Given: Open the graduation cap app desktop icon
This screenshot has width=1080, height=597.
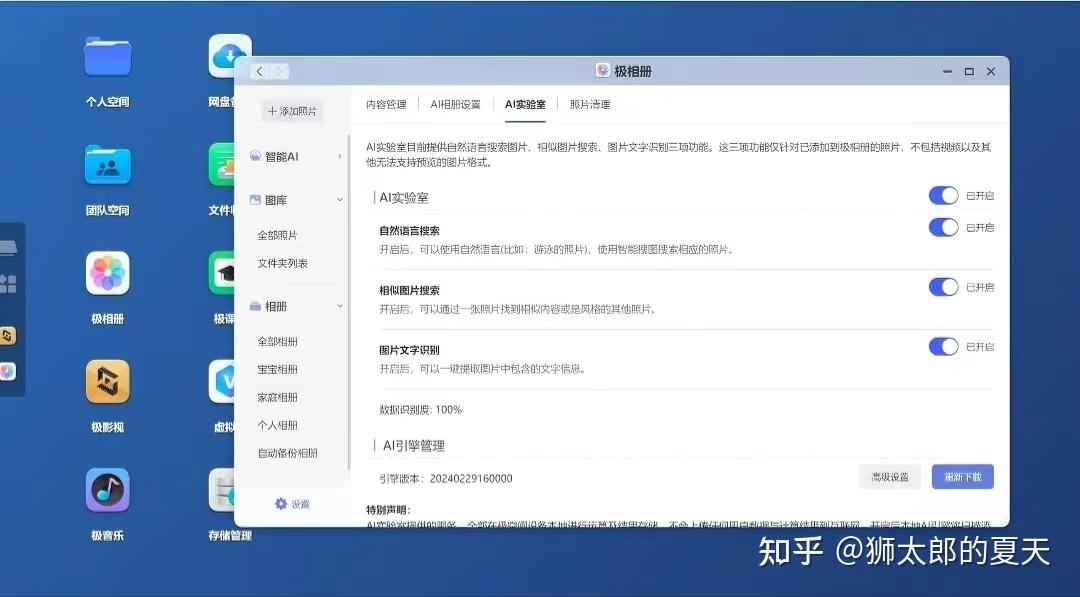Looking at the screenshot, I should [222, 273].
